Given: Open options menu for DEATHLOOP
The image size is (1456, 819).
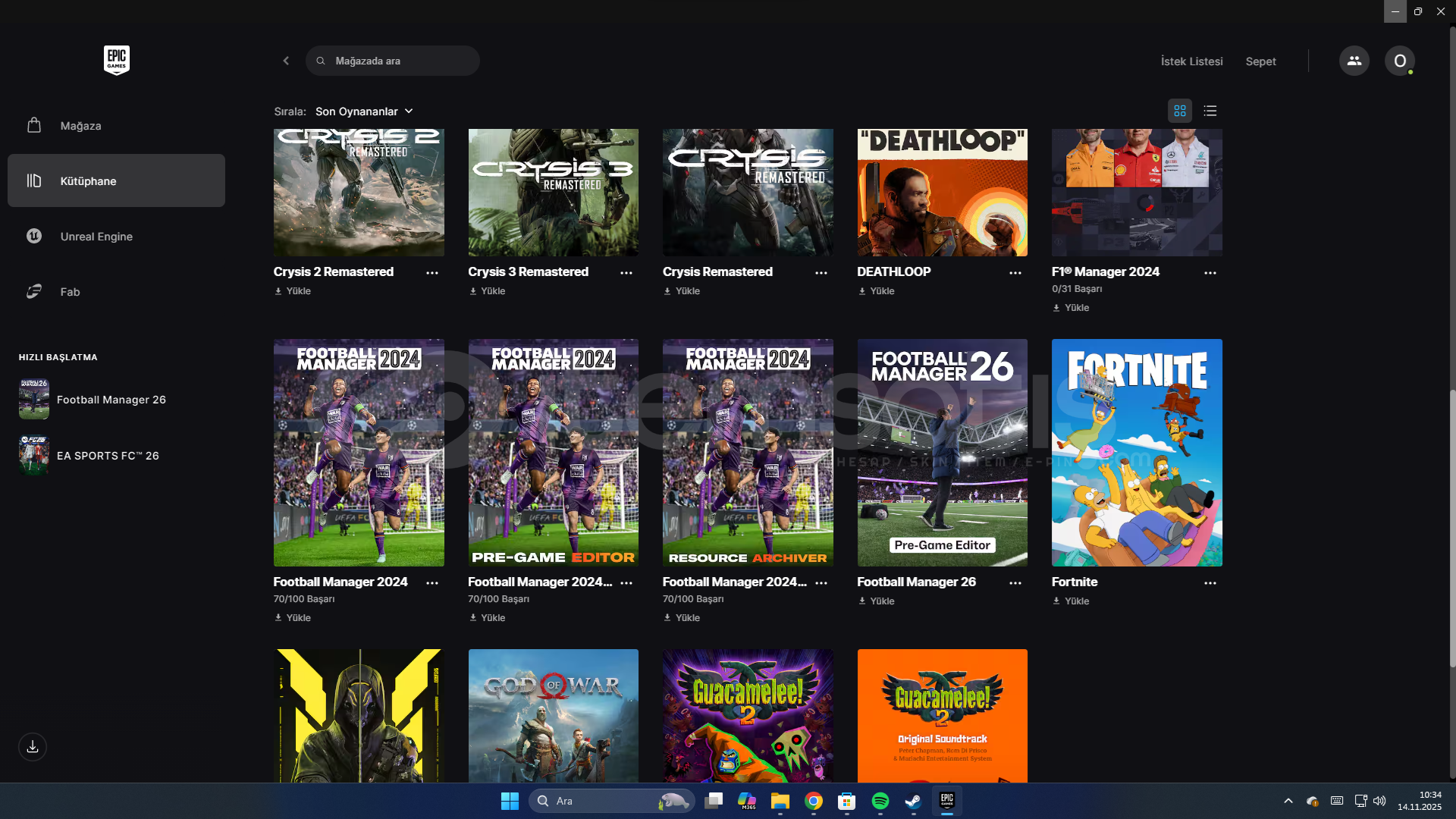Looking at the screenshot, I should [x=1015, y=272].
